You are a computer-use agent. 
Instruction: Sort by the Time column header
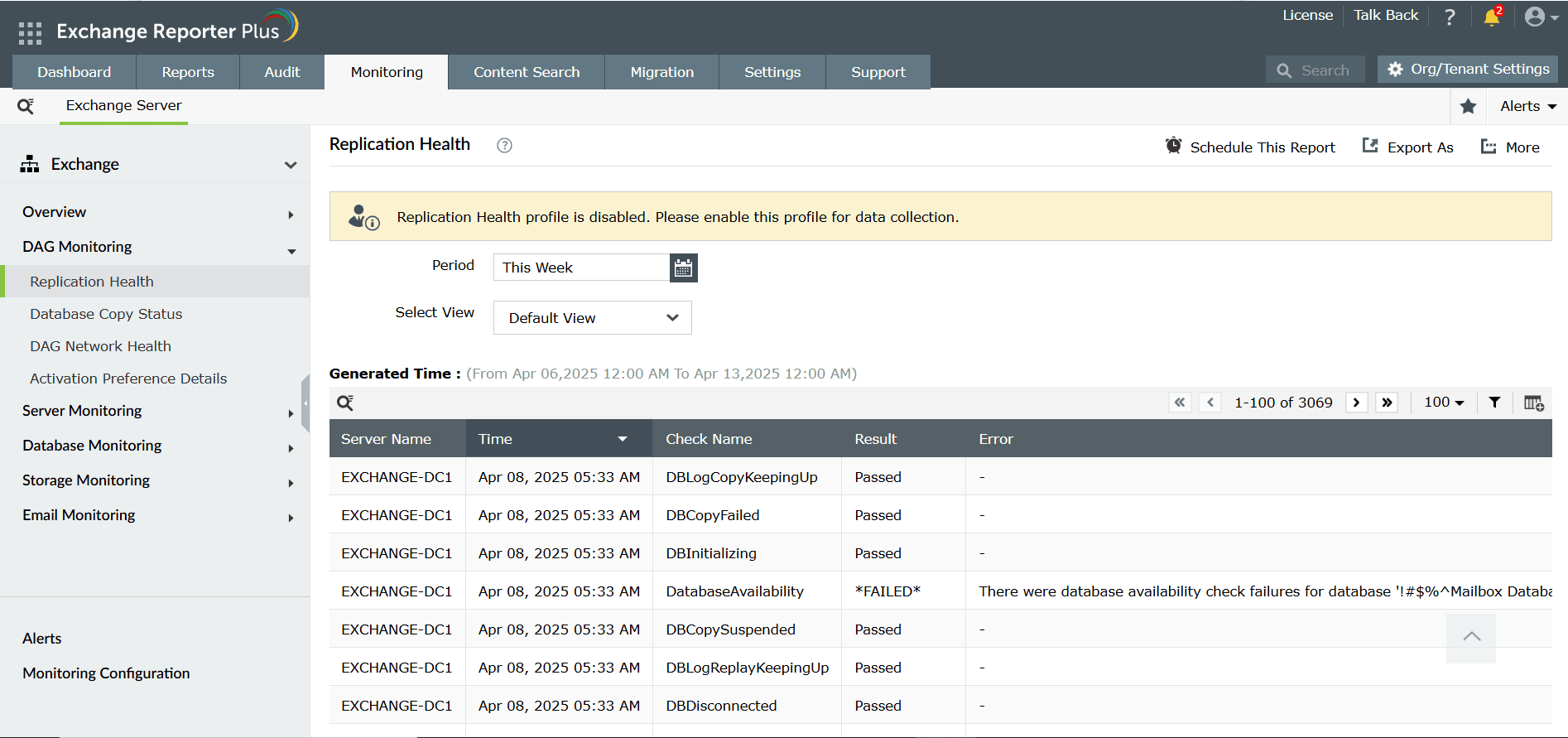(559, 439)
